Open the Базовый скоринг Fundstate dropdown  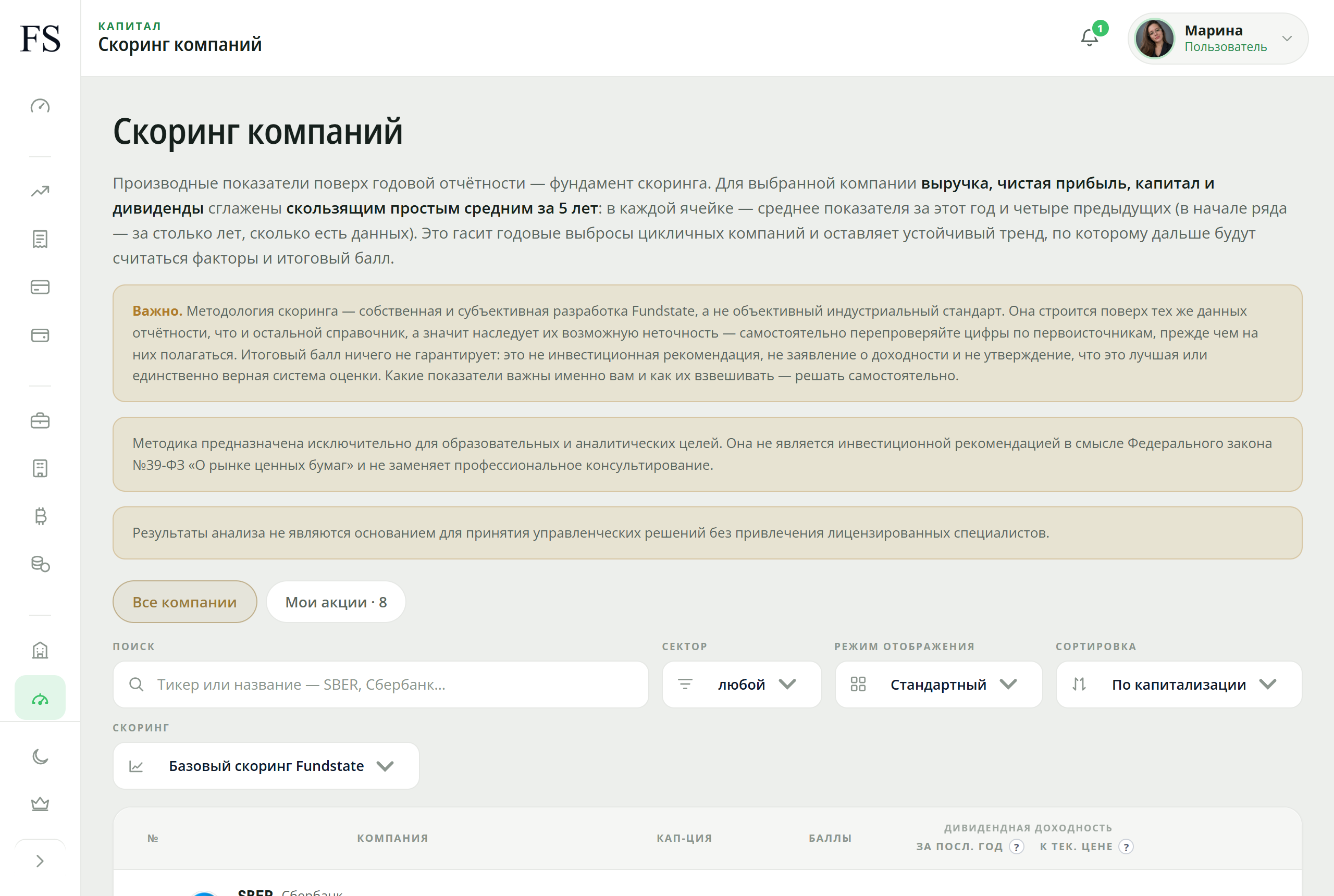coord(266,766)
